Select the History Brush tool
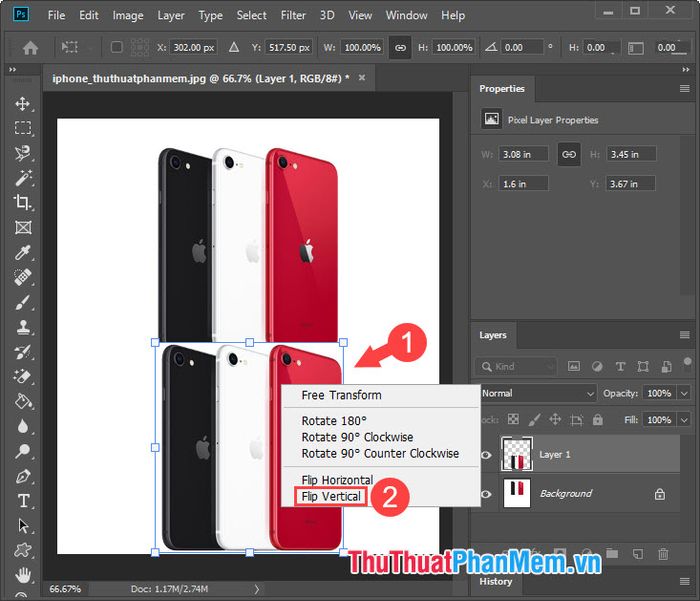 [22, 352]
